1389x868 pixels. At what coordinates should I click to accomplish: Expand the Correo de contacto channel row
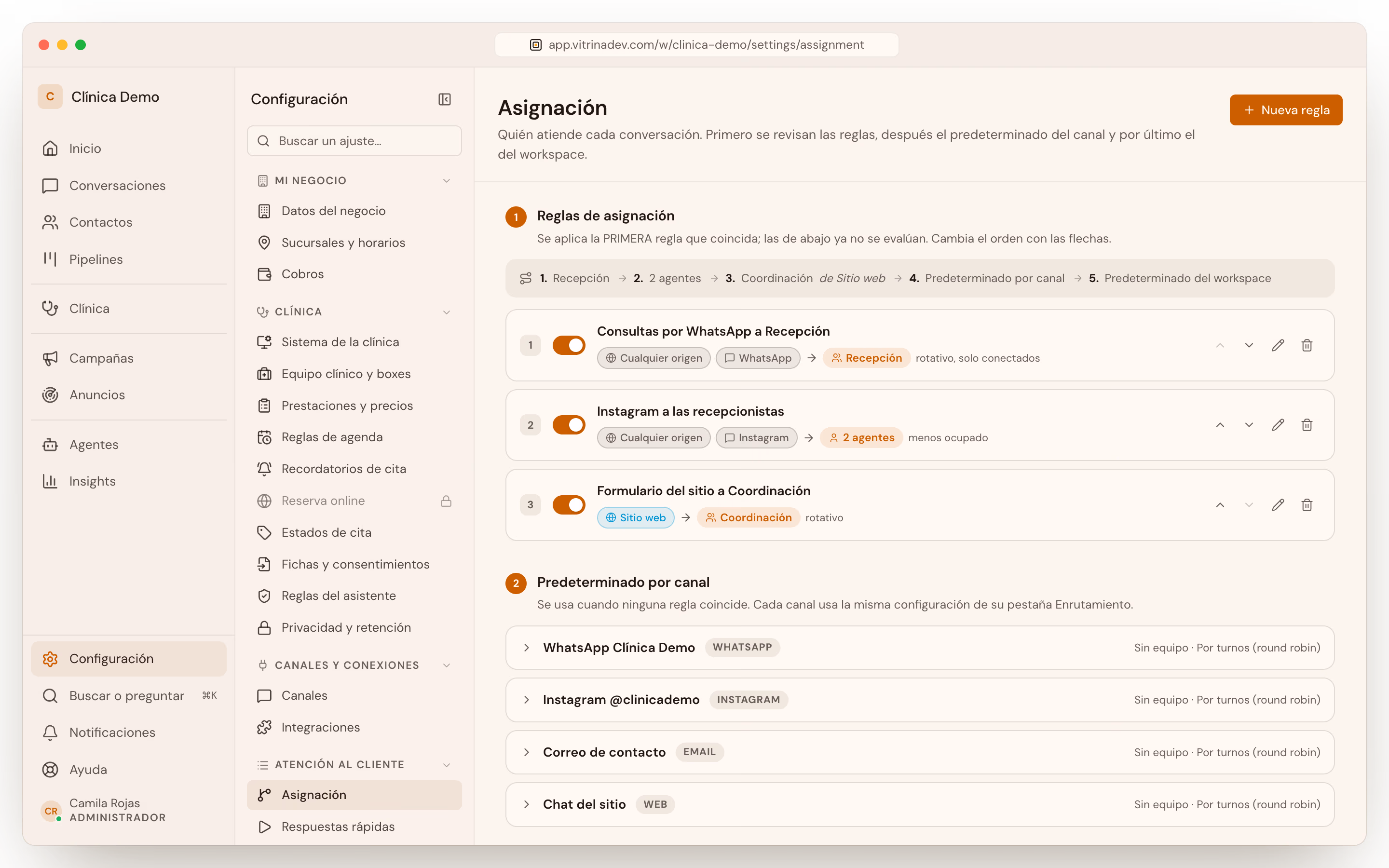click(920, 752)
